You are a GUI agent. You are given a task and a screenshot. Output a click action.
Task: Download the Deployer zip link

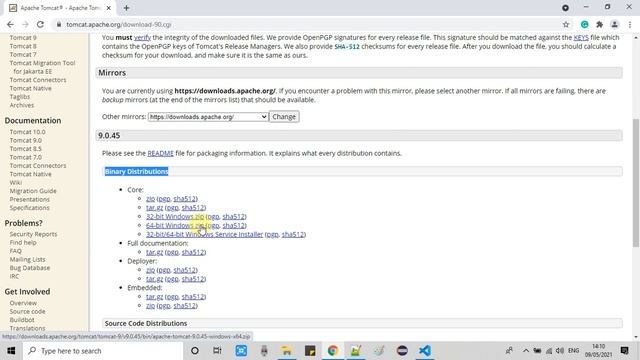pos(151,270)
